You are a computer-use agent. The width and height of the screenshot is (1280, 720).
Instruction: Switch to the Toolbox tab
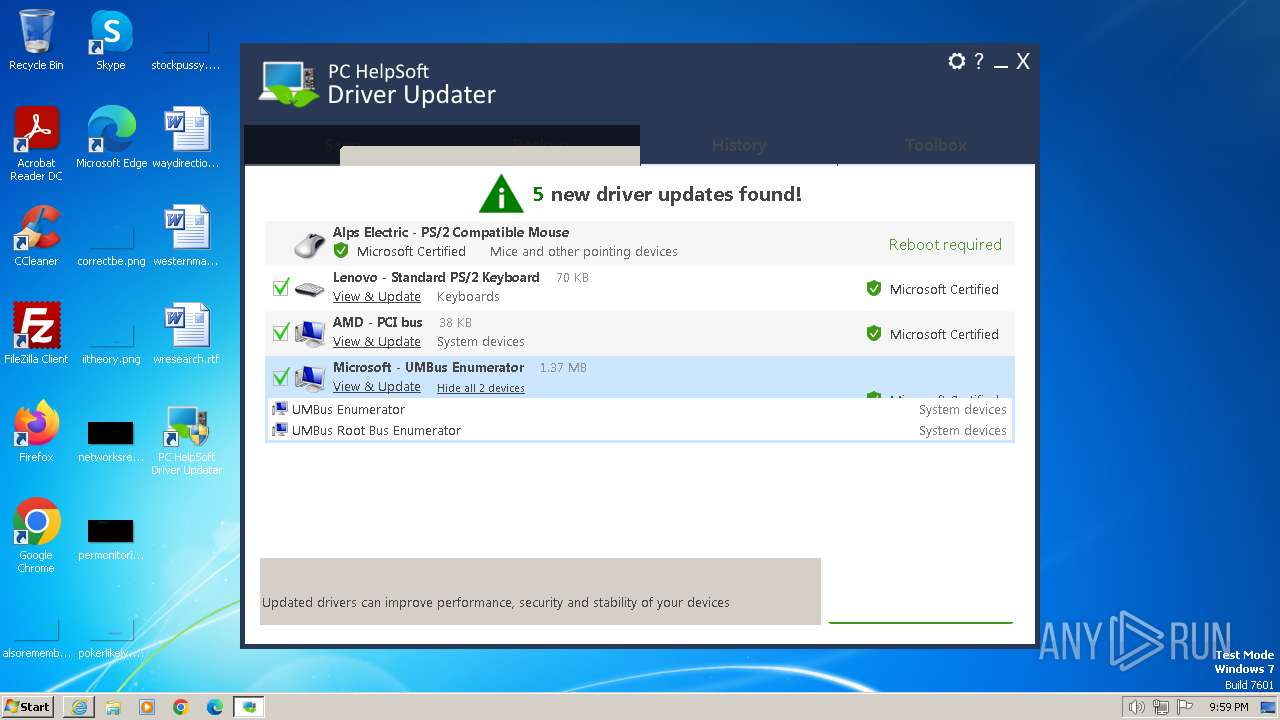pyautogui.click(x=936, y=145)
